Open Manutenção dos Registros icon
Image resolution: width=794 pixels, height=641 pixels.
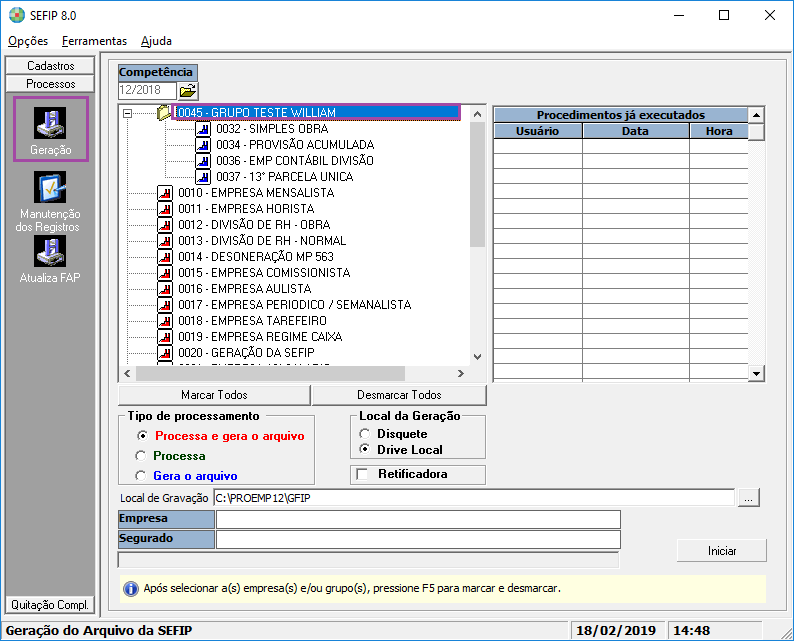coord(50,187)
